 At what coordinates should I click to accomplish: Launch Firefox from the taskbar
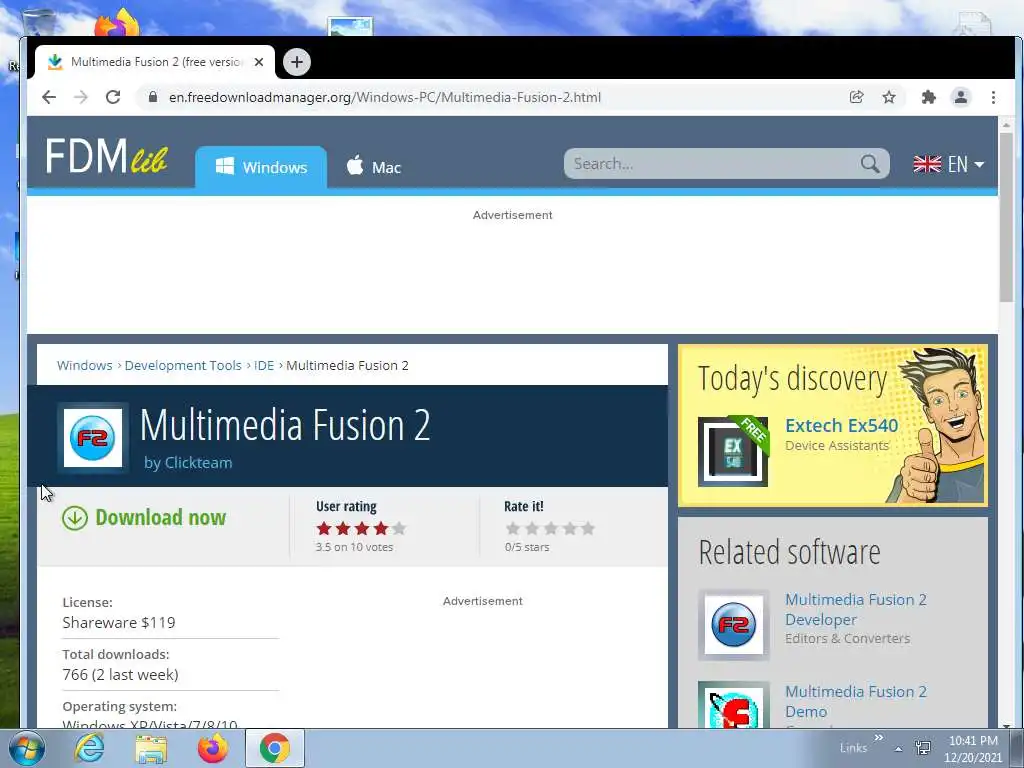tap(212, 748)
